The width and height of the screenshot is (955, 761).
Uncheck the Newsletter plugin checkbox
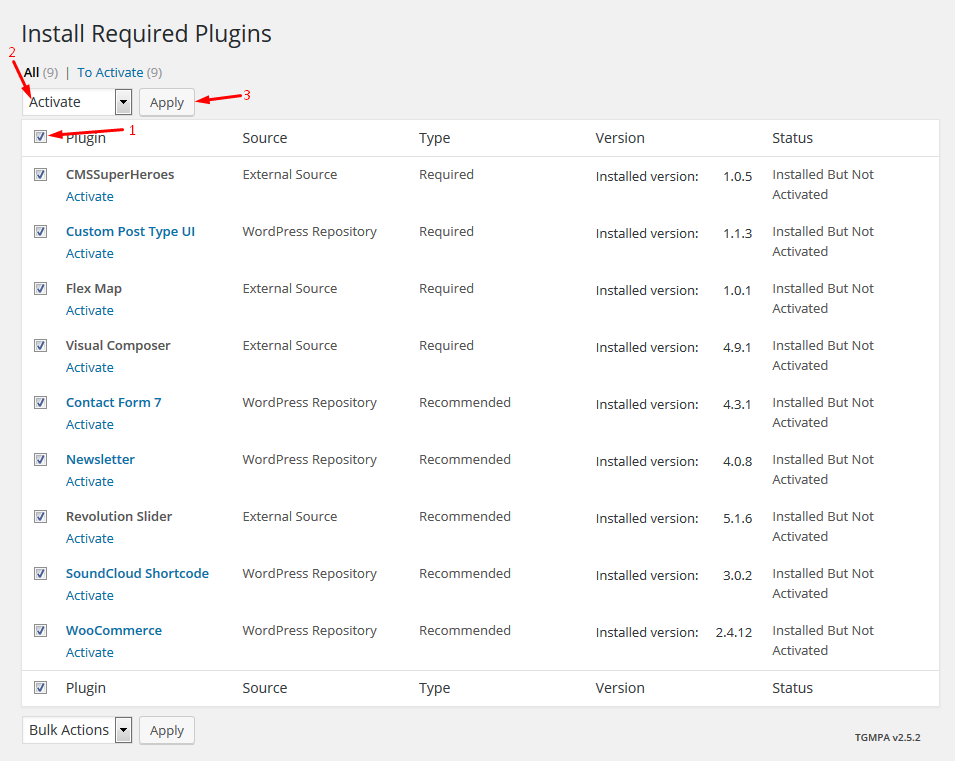[x=40, y=459]
